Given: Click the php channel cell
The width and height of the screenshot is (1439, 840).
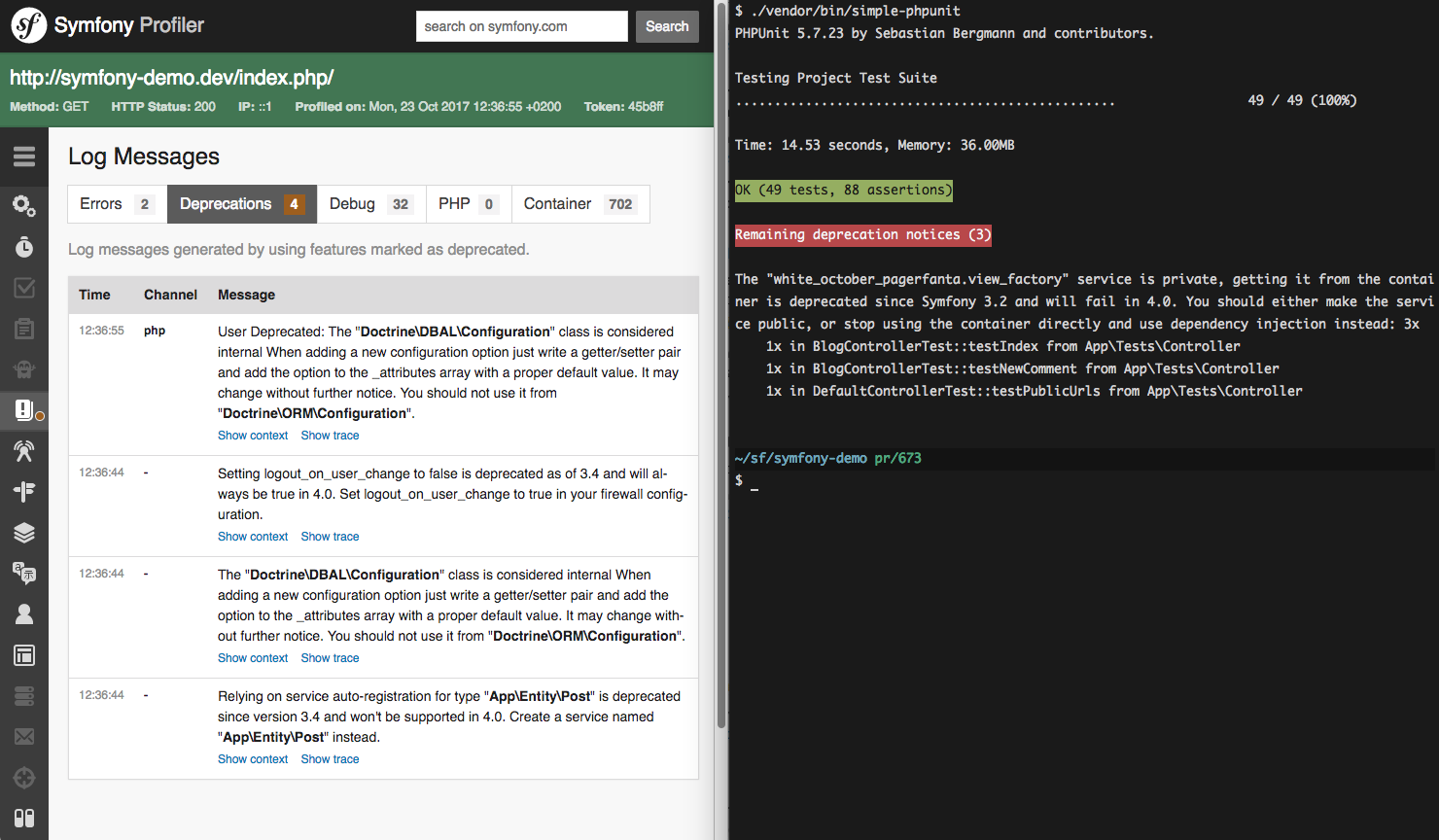Looking at the screenshot, I should 155,331.
